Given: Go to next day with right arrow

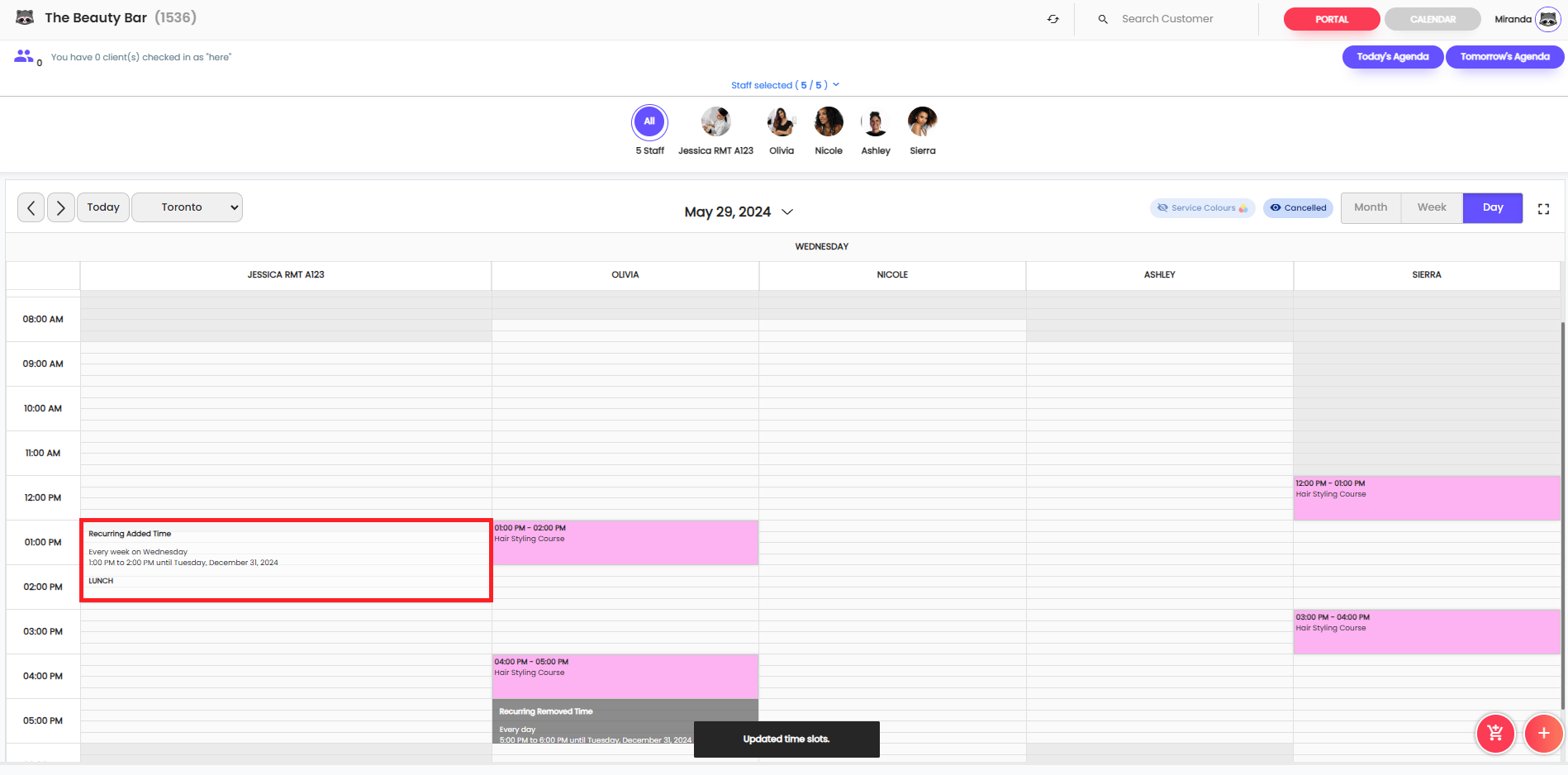Looking at the screenshot, I should click(60, 207).
